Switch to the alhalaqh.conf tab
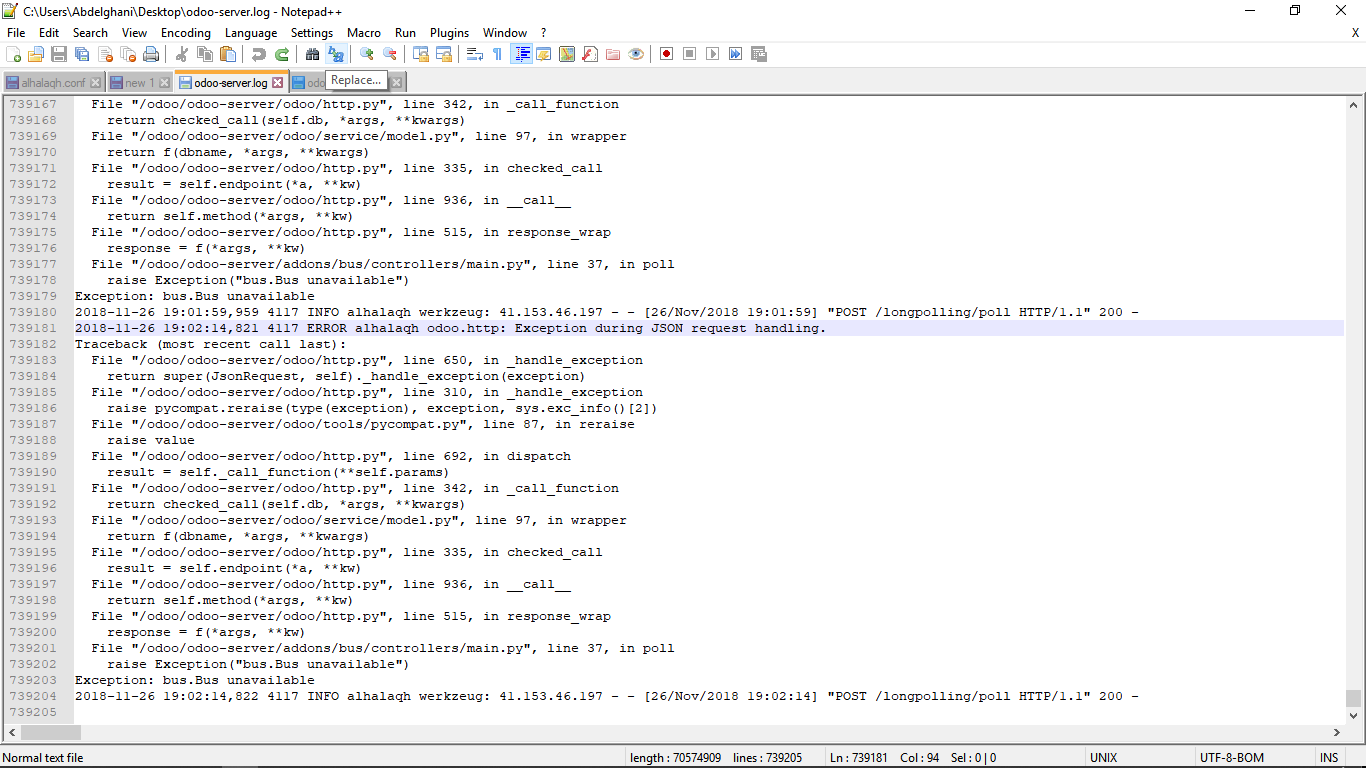Image resolution: width=1366 pixels, height=768 pixels. point(53,83)
